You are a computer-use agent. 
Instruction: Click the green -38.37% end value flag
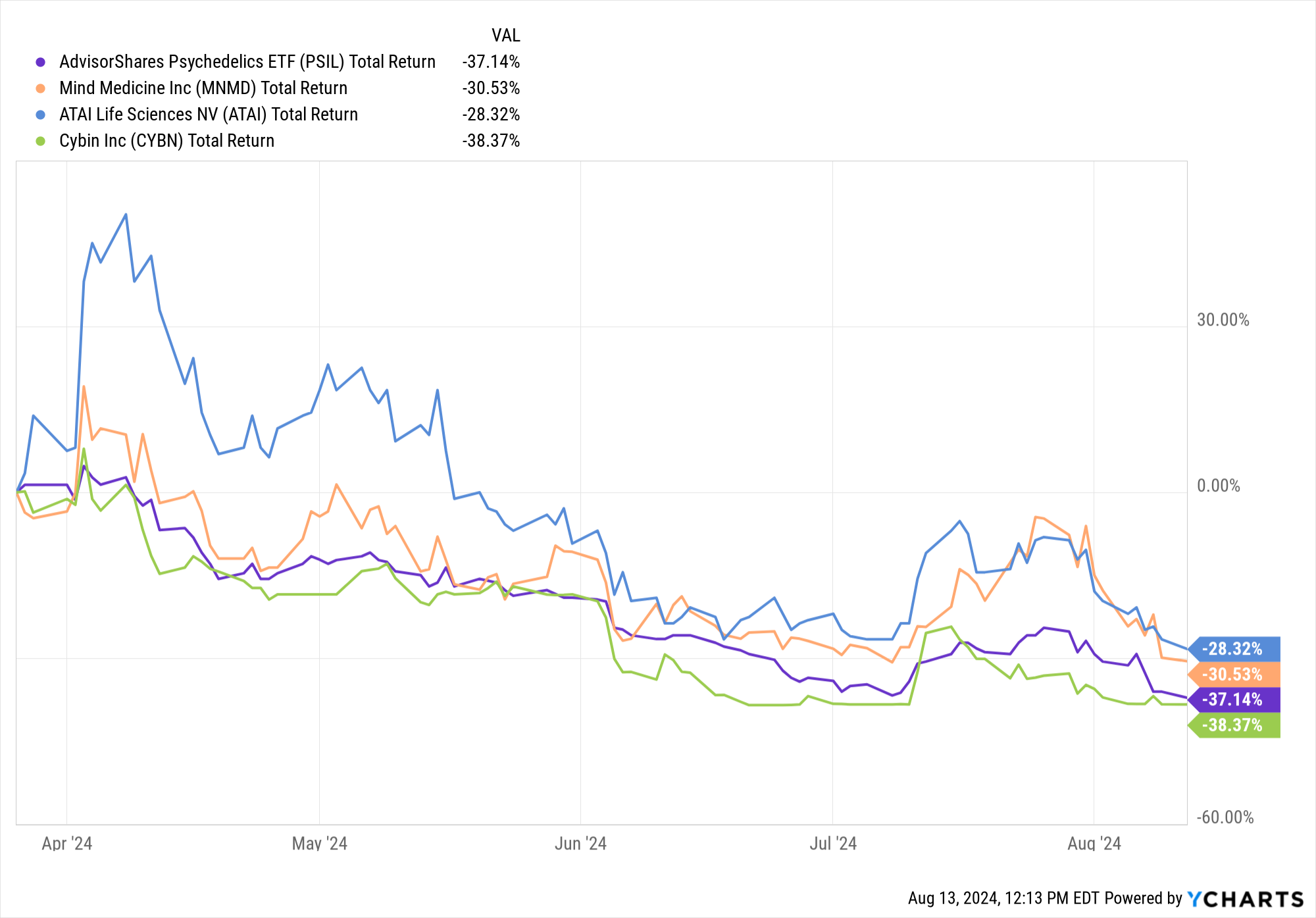[x=1235, y=725]
